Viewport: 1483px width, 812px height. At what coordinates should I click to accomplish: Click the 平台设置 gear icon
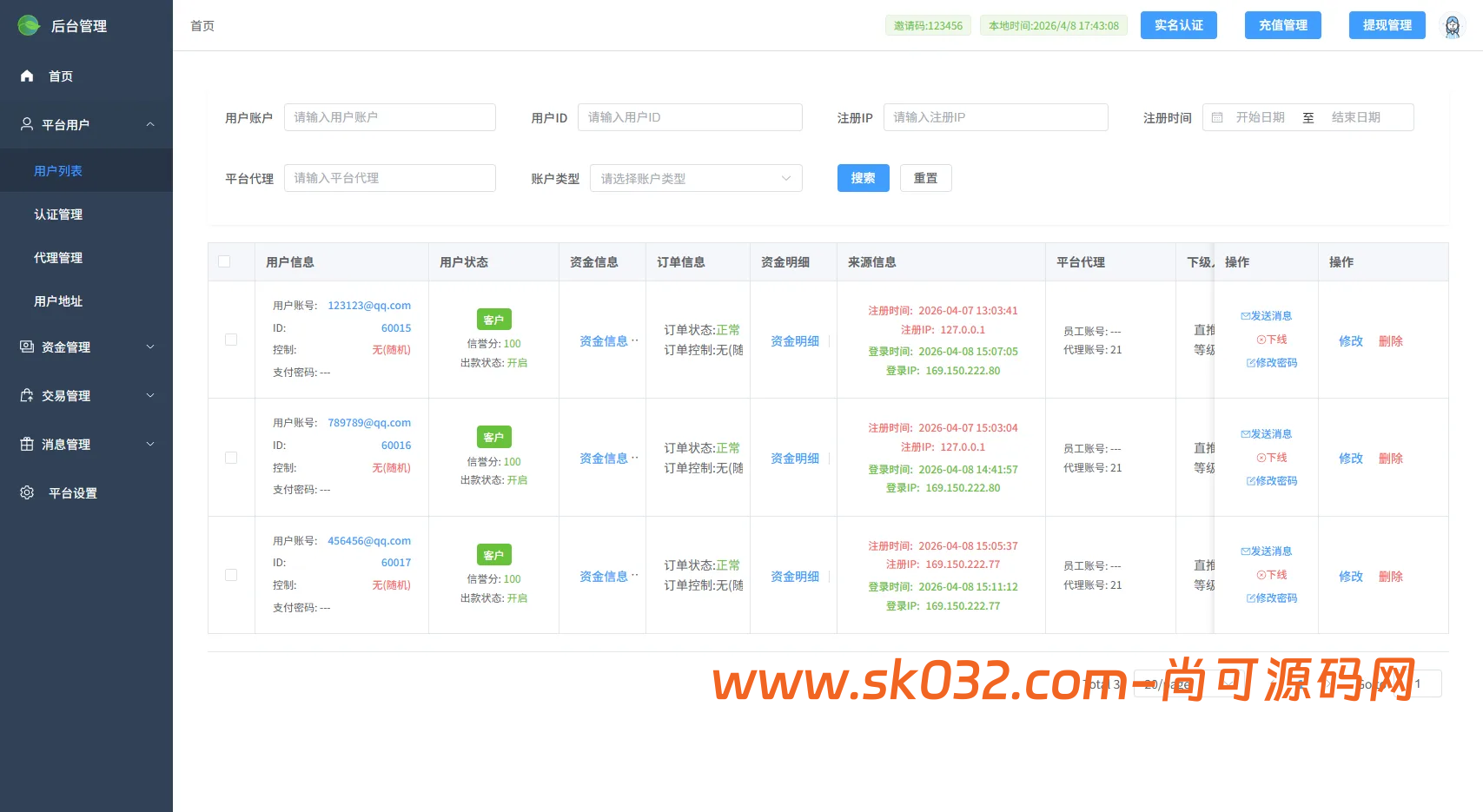(27, 492)
